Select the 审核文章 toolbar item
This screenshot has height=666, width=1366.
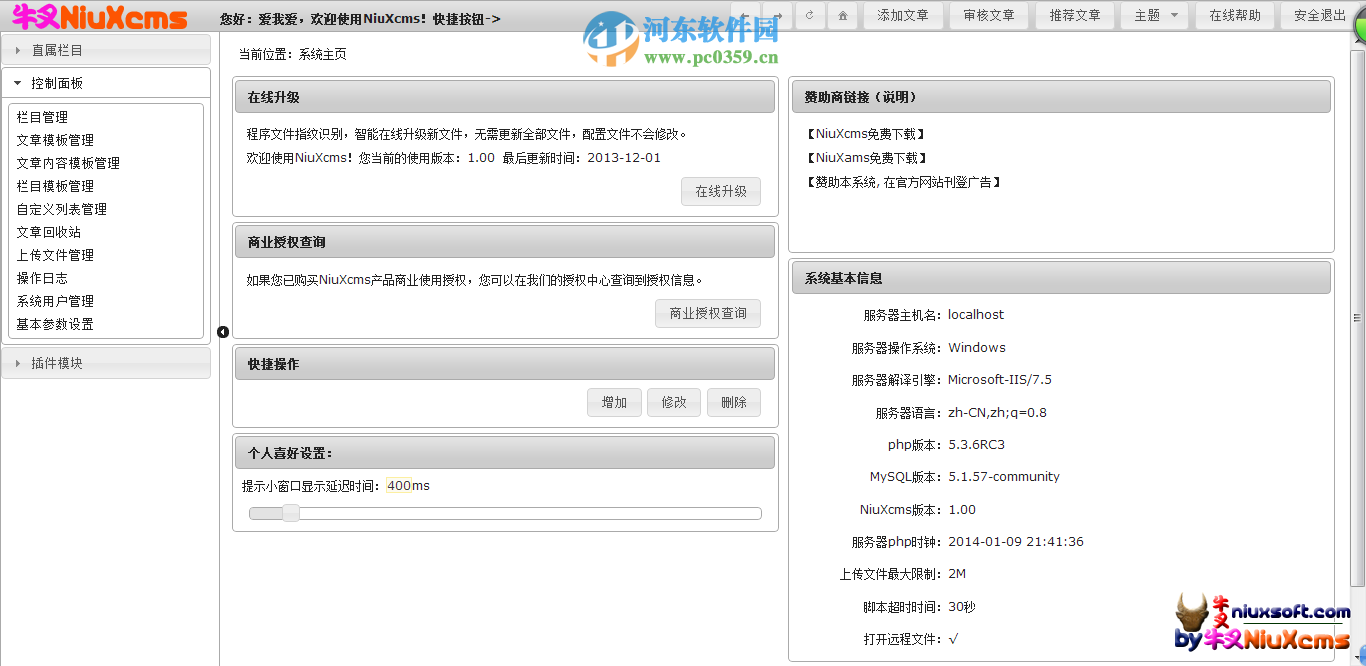point(988,15)
